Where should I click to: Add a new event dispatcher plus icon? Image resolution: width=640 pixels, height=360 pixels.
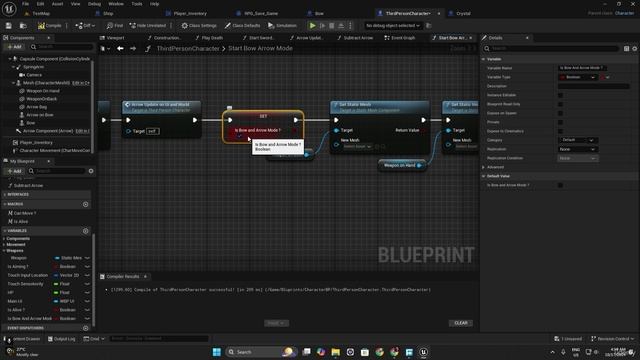85,328
